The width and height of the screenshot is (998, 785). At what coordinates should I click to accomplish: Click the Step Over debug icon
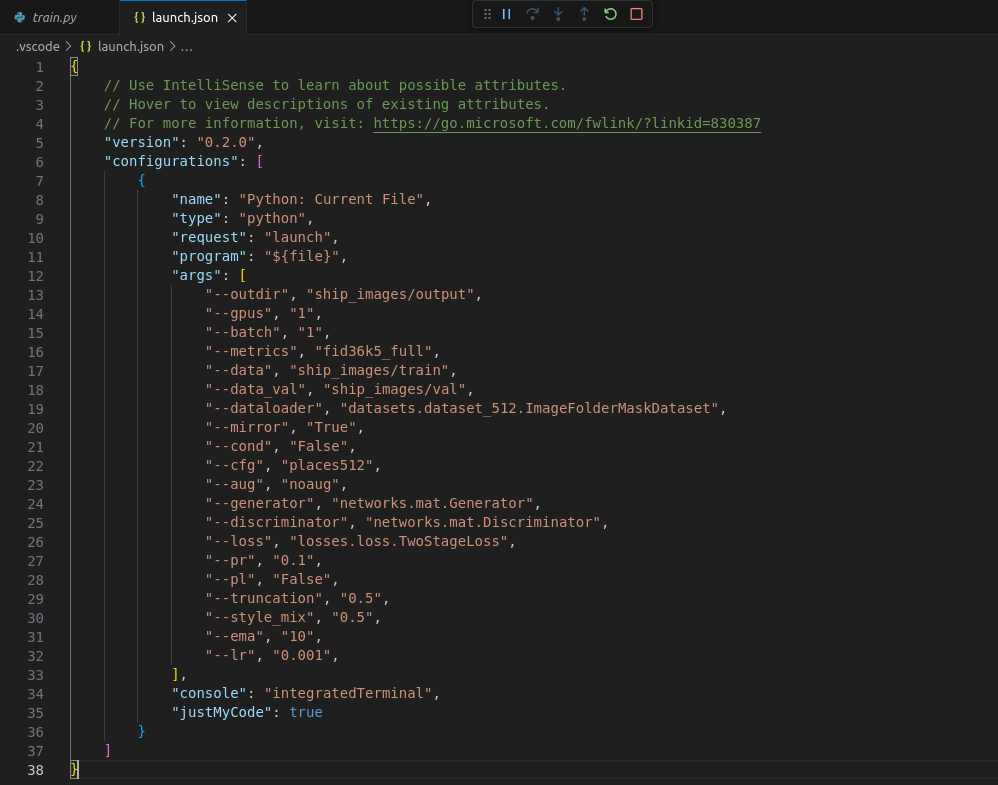point(533,14)
